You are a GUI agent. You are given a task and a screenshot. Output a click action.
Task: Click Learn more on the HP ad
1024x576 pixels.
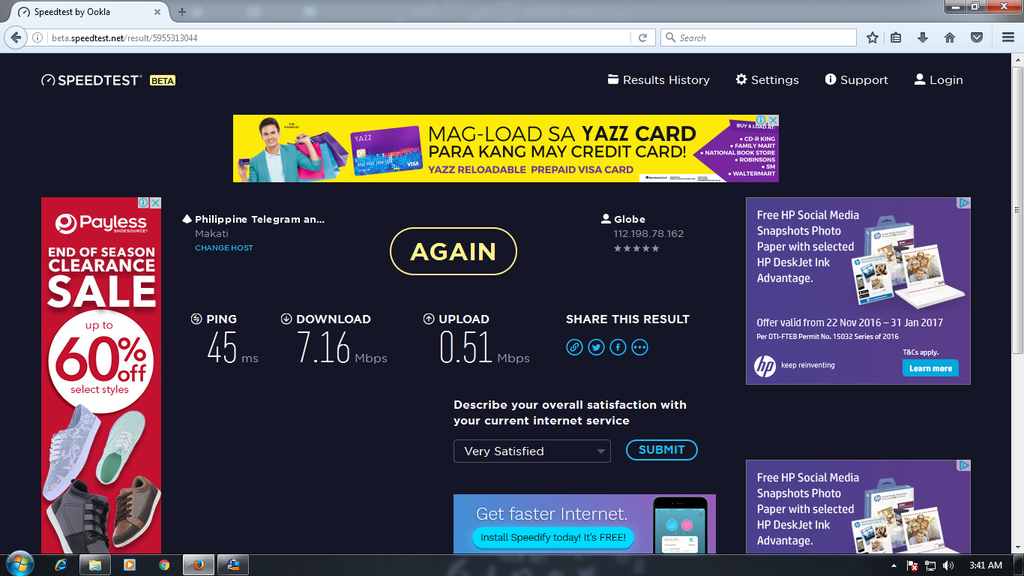click(x=931, y=368)
